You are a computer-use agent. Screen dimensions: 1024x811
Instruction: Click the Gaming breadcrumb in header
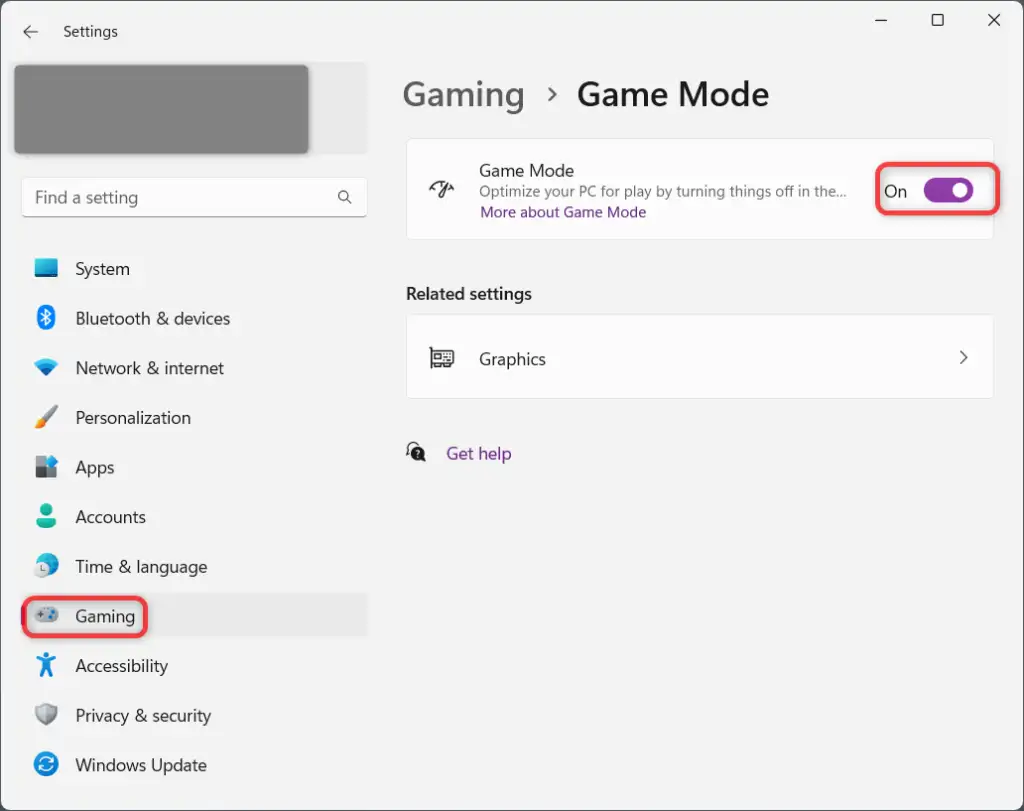coord(463,95)
